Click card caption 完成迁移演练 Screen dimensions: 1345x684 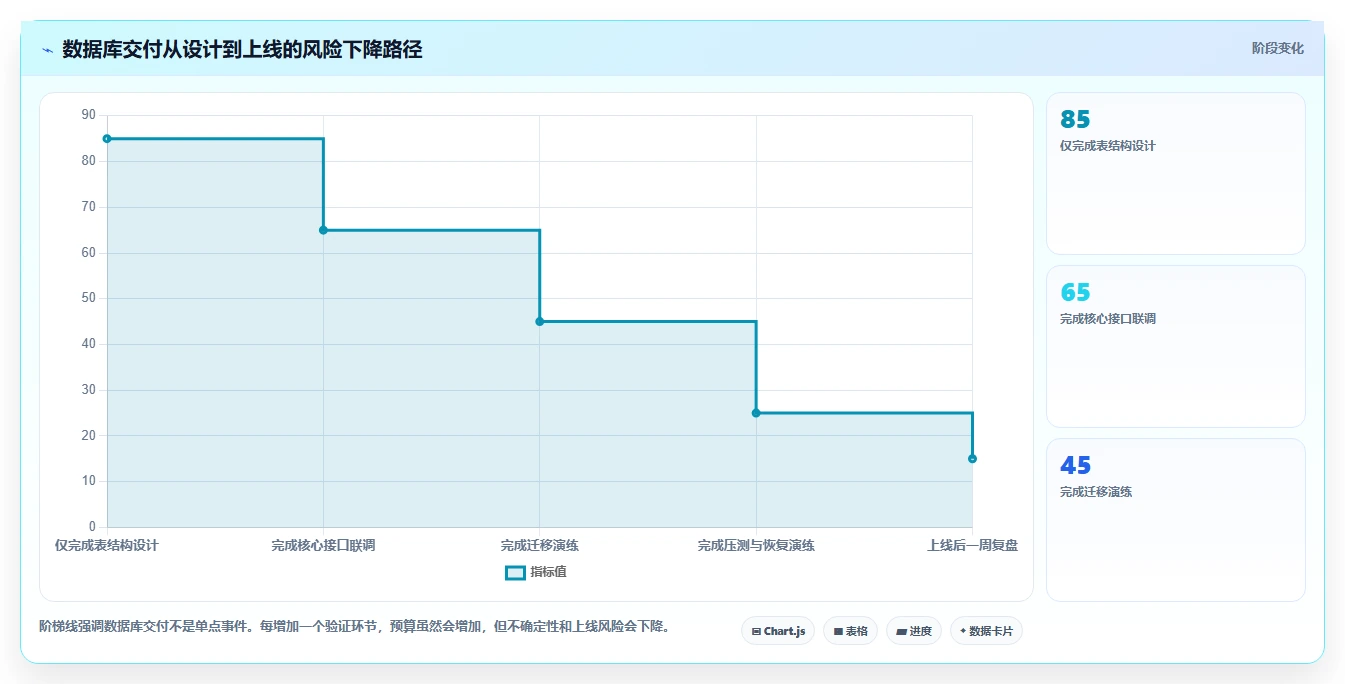tap(1096, 492)
